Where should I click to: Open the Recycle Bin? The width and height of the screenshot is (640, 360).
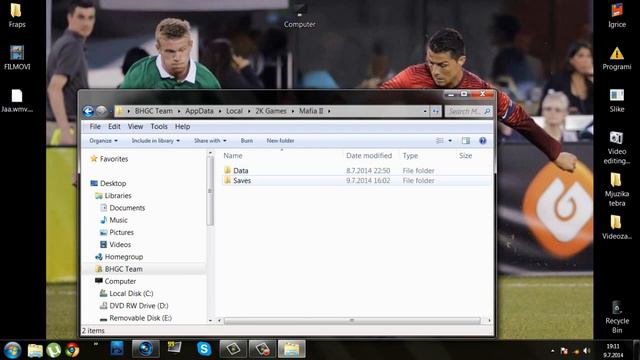click(617, 318)
